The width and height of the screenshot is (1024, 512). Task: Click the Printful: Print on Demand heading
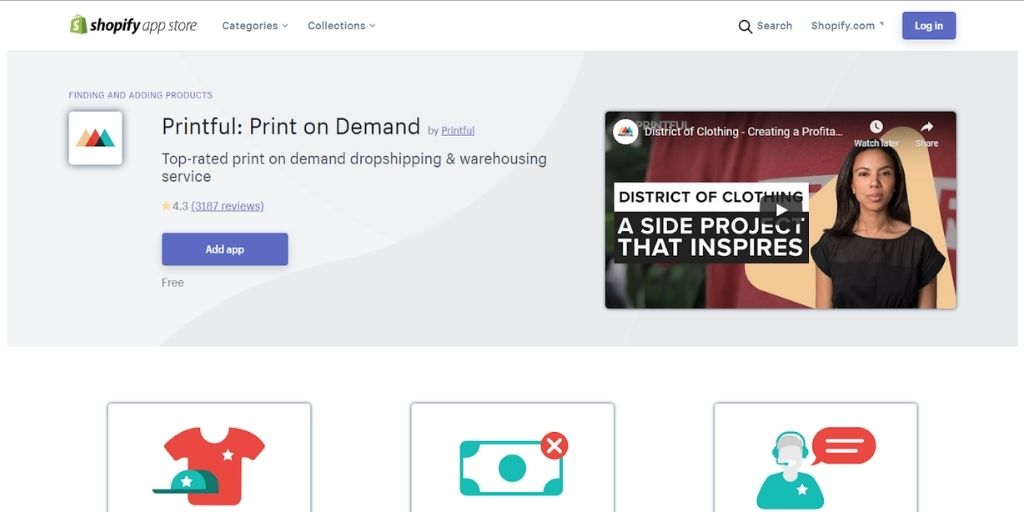pos(291,126)
